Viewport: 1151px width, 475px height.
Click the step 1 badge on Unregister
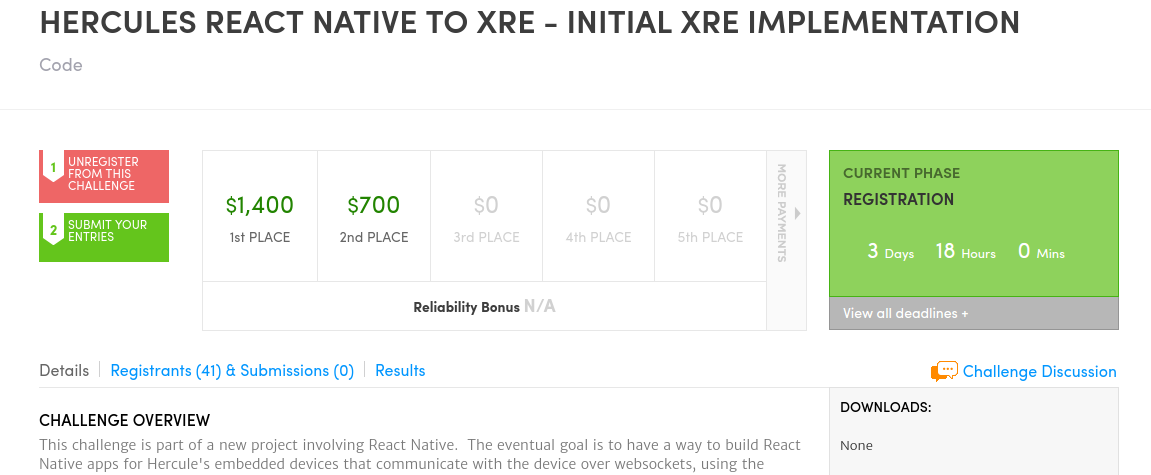click(53, 167)
